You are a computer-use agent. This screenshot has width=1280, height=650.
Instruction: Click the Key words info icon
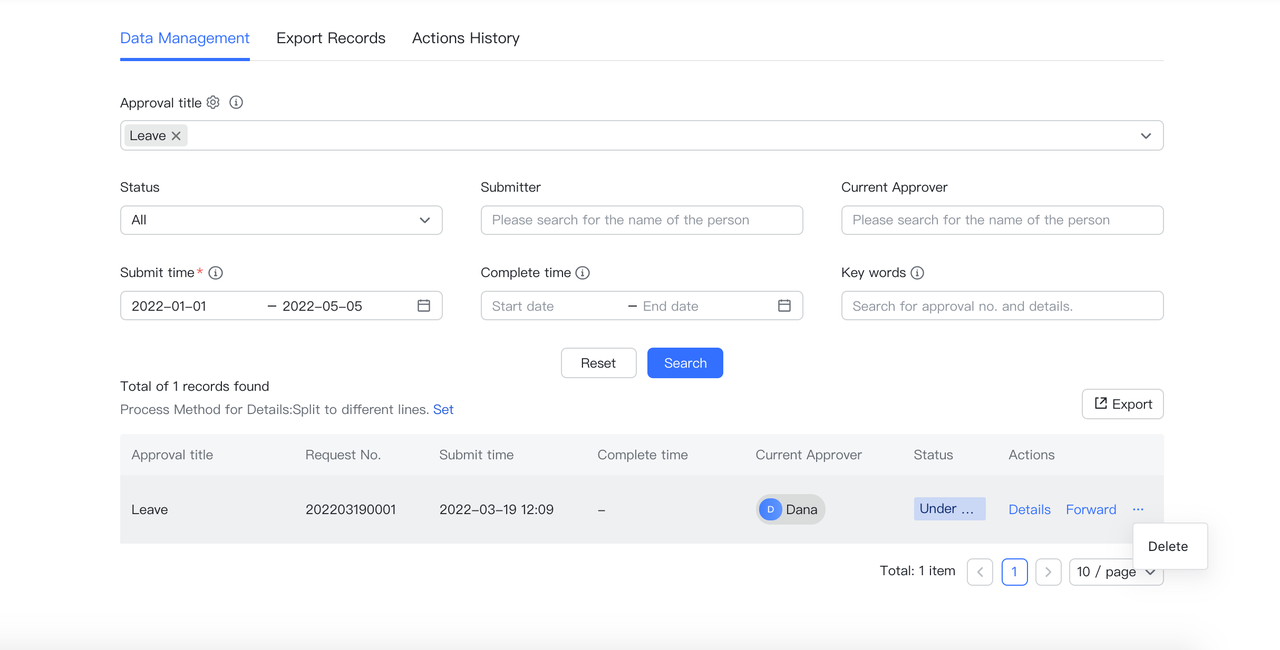click(x=917, y=273)
